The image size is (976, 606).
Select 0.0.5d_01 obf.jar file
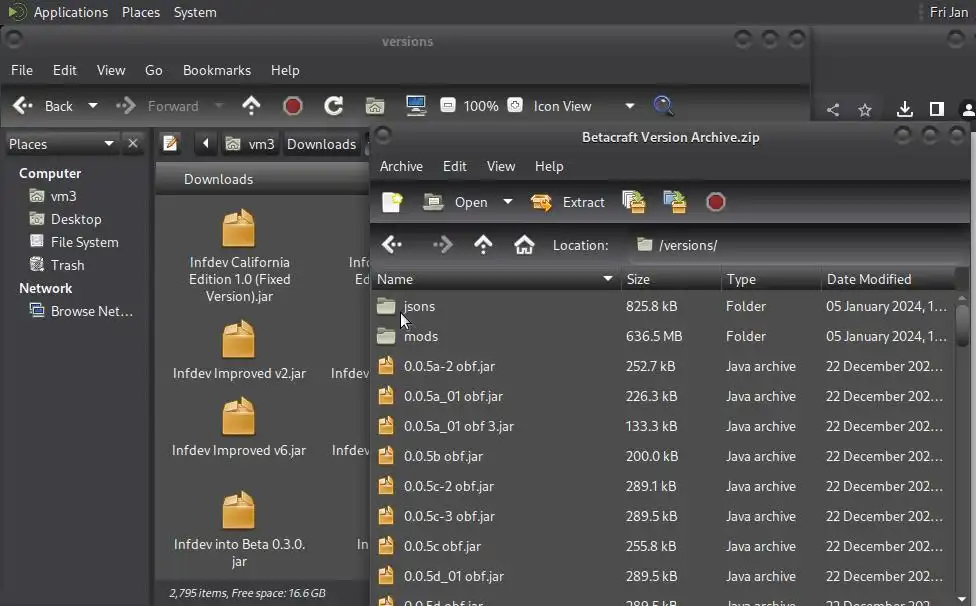click(662, 576)
